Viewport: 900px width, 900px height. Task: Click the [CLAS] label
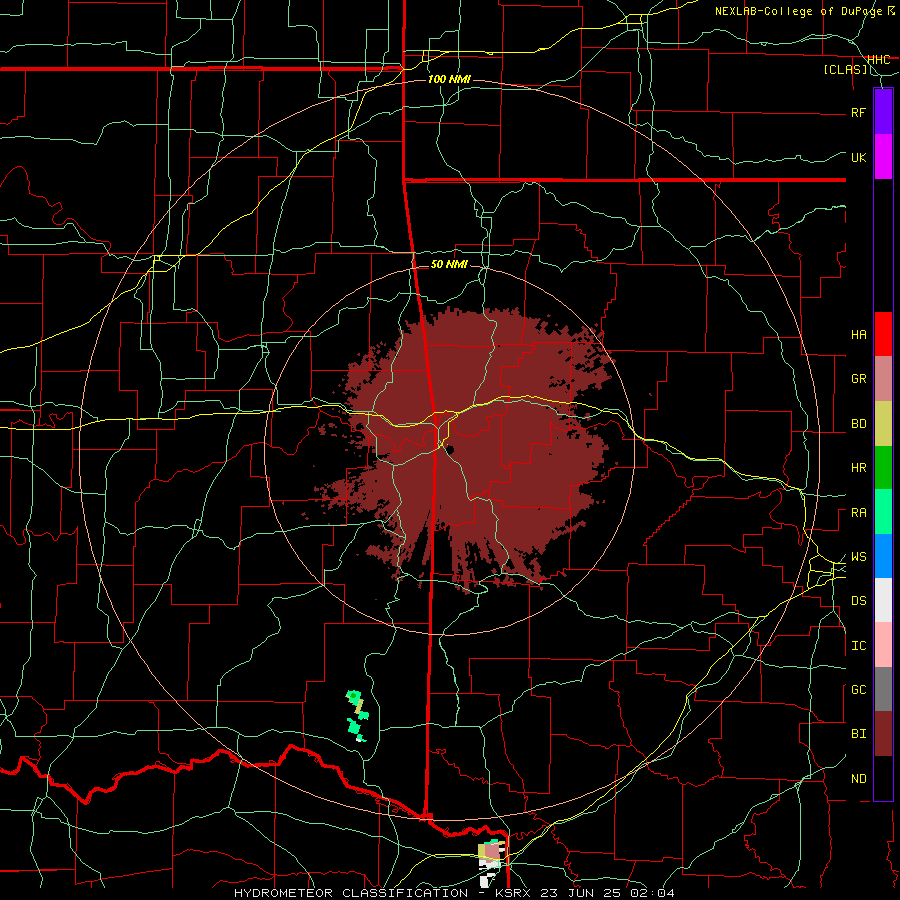pos(845,69)
